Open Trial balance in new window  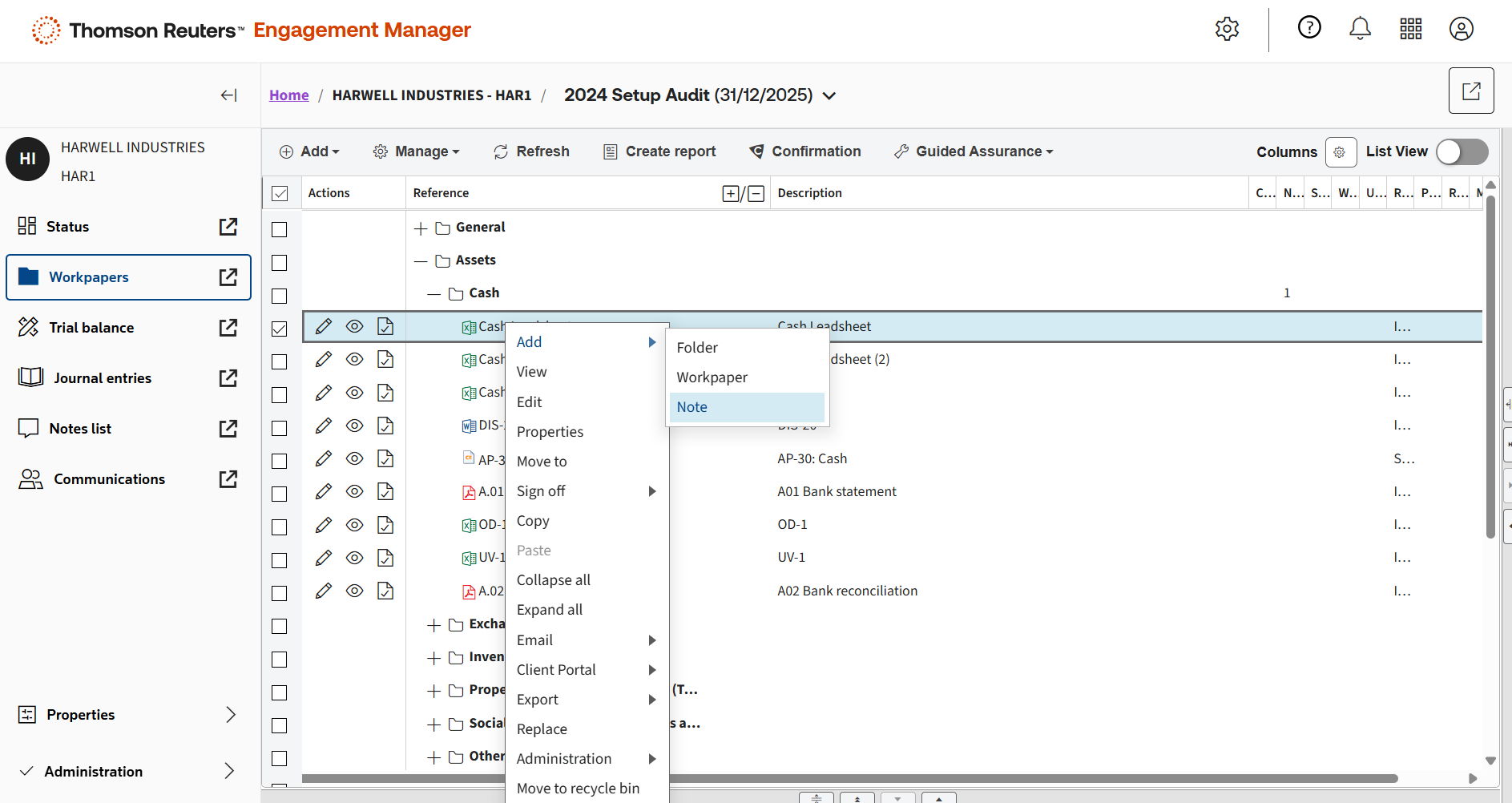coord(228,328)
